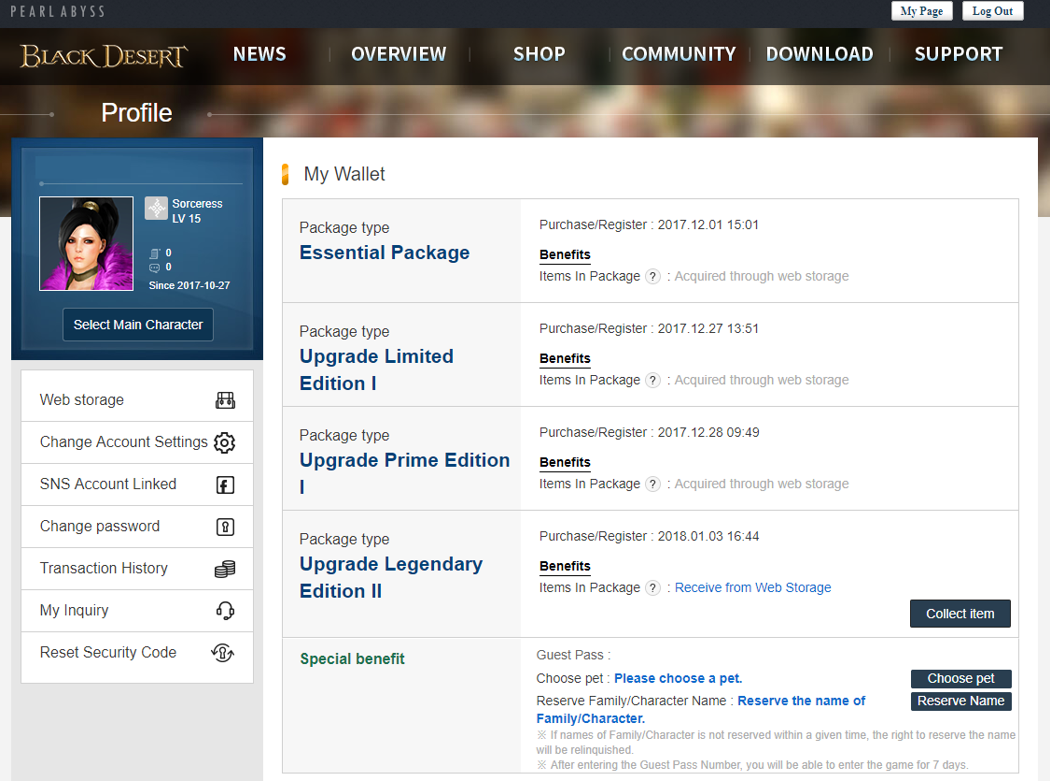Image resolution: width=1050 pixels, height=781 pixels.
Task: Click purchase date 2017.12.01 15:01
Action: click(x=708, y=224)
